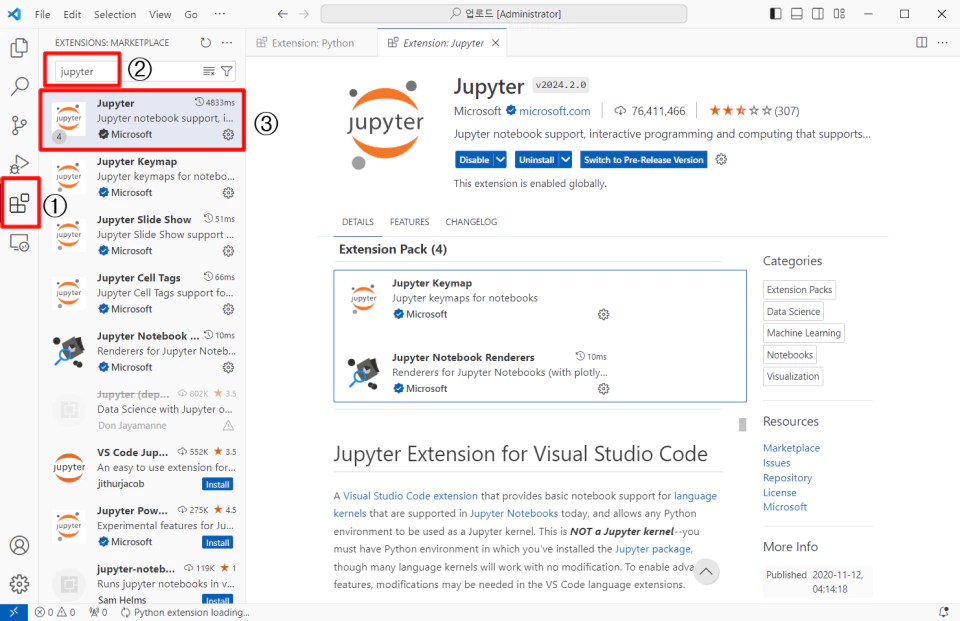This screenshot has height=621, width=960.
Task: Follow the Jupyter Notebooks link in description
Action: point(514,513)
